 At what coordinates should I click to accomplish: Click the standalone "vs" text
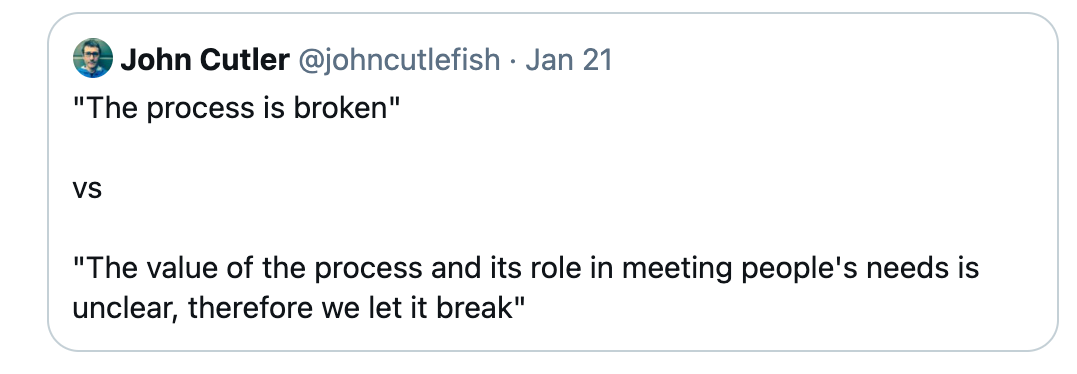click(87, 189)
